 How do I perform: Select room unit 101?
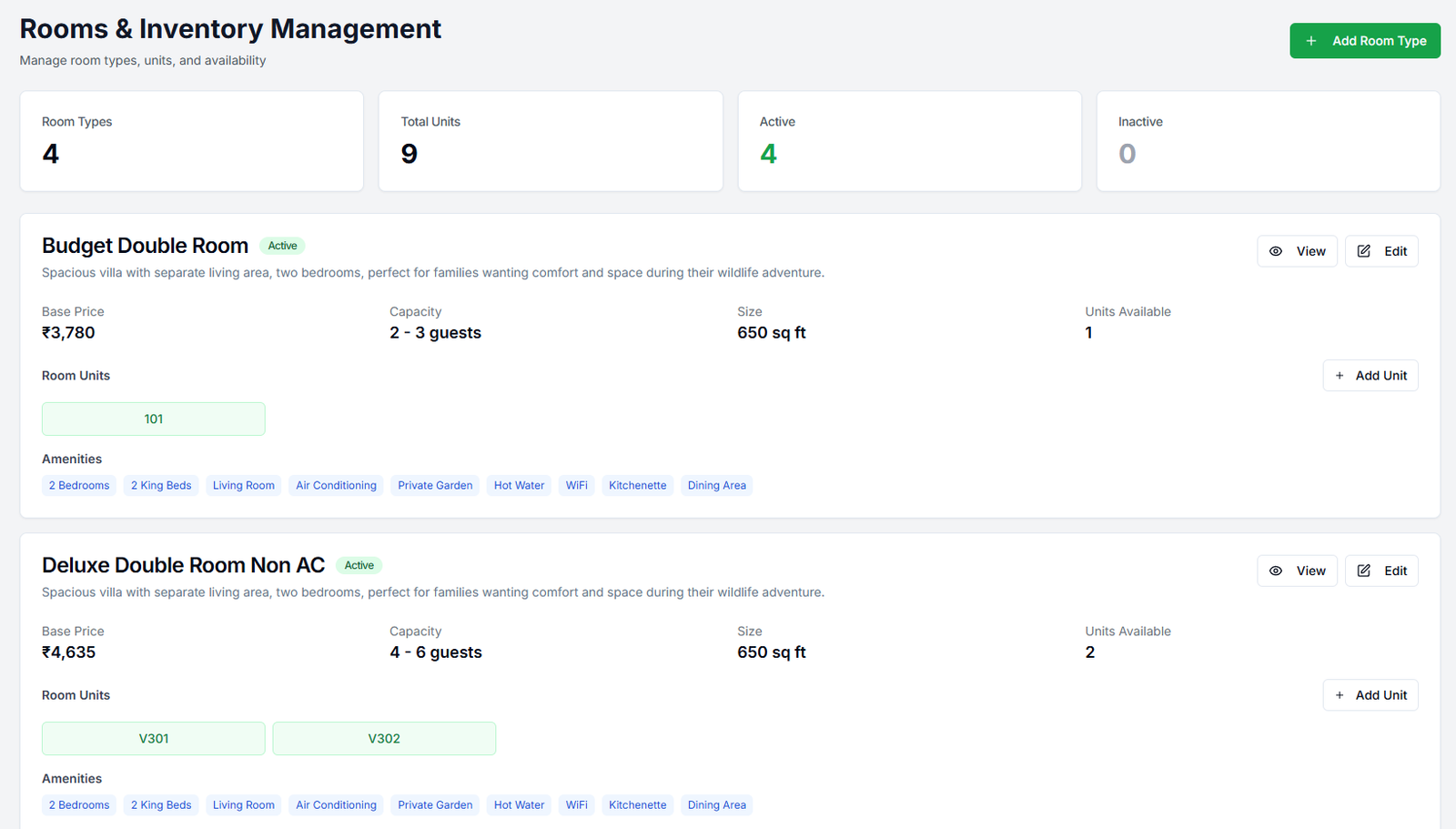(x=154, y=420)
